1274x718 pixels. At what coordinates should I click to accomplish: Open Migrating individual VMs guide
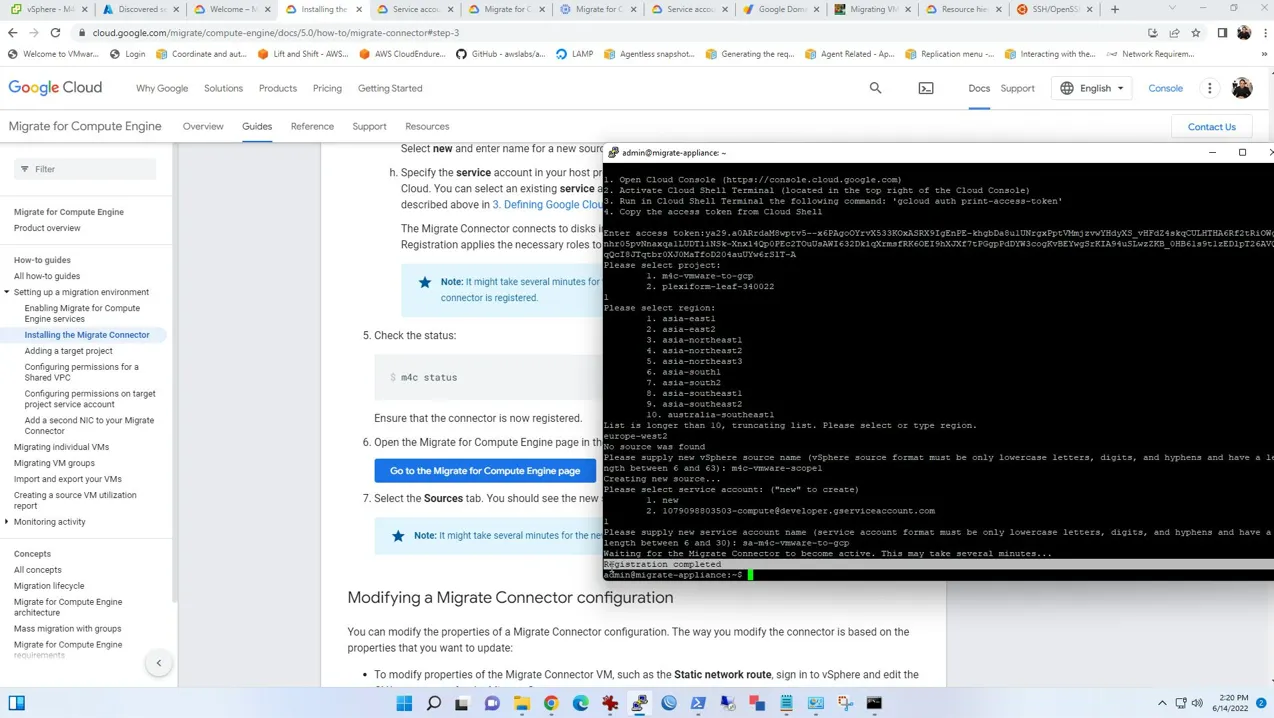click(x=61, y=447)
